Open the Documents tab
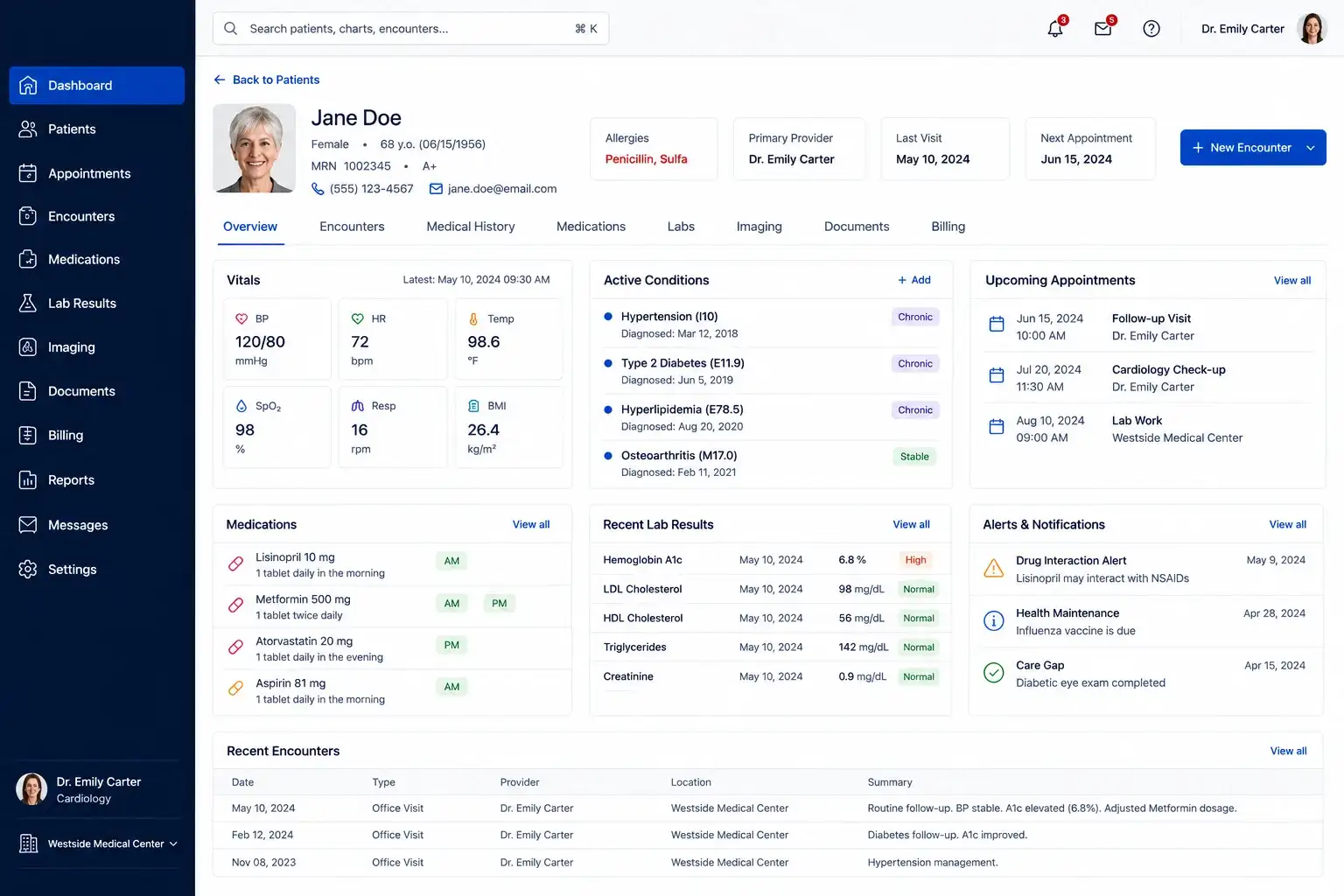 (857, 227)
